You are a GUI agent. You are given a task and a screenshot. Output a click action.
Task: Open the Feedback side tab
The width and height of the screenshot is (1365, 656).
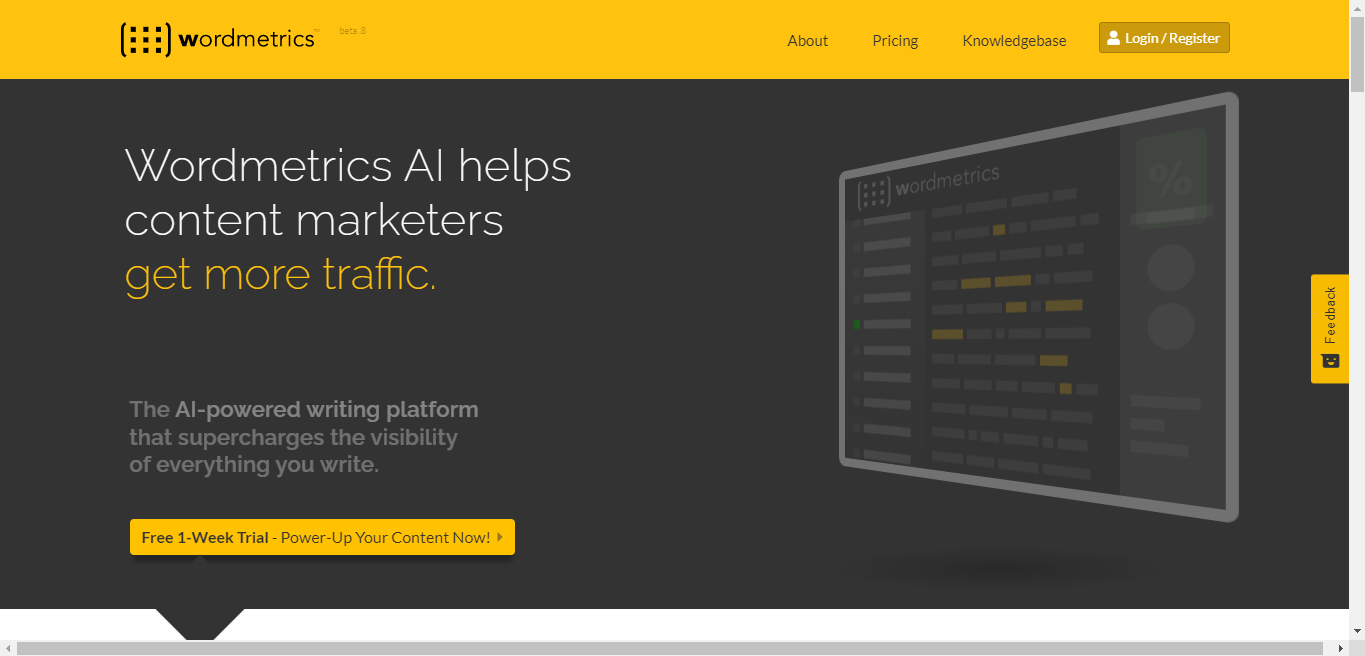pos(1330,329)
